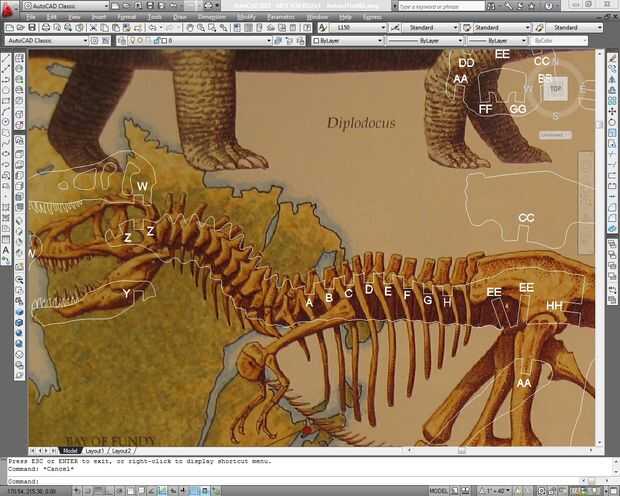Open the annotation scale 1"=40' button

click(x=495, y=491)
